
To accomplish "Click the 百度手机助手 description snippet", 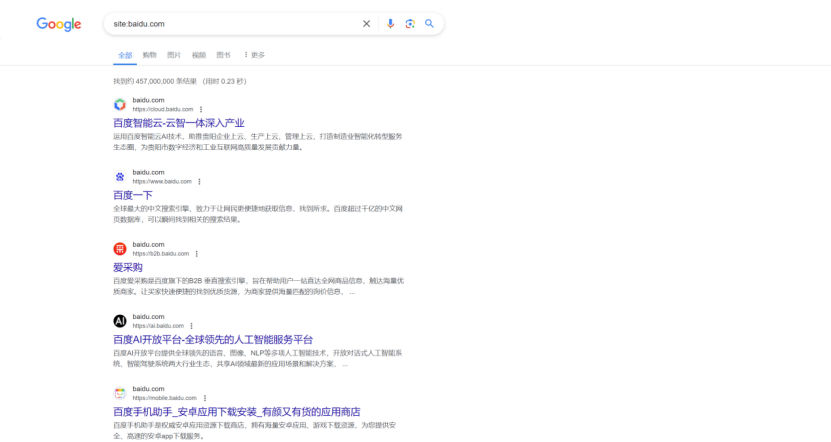I will (254, 430).
